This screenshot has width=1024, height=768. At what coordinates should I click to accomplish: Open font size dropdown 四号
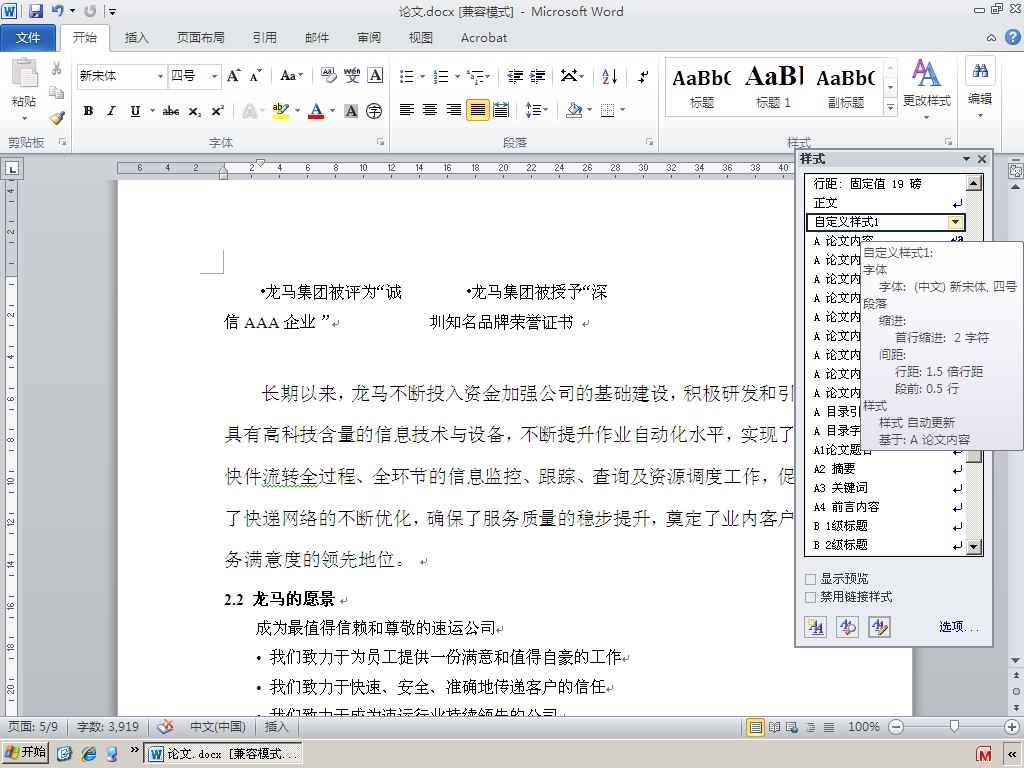(214, 76)
